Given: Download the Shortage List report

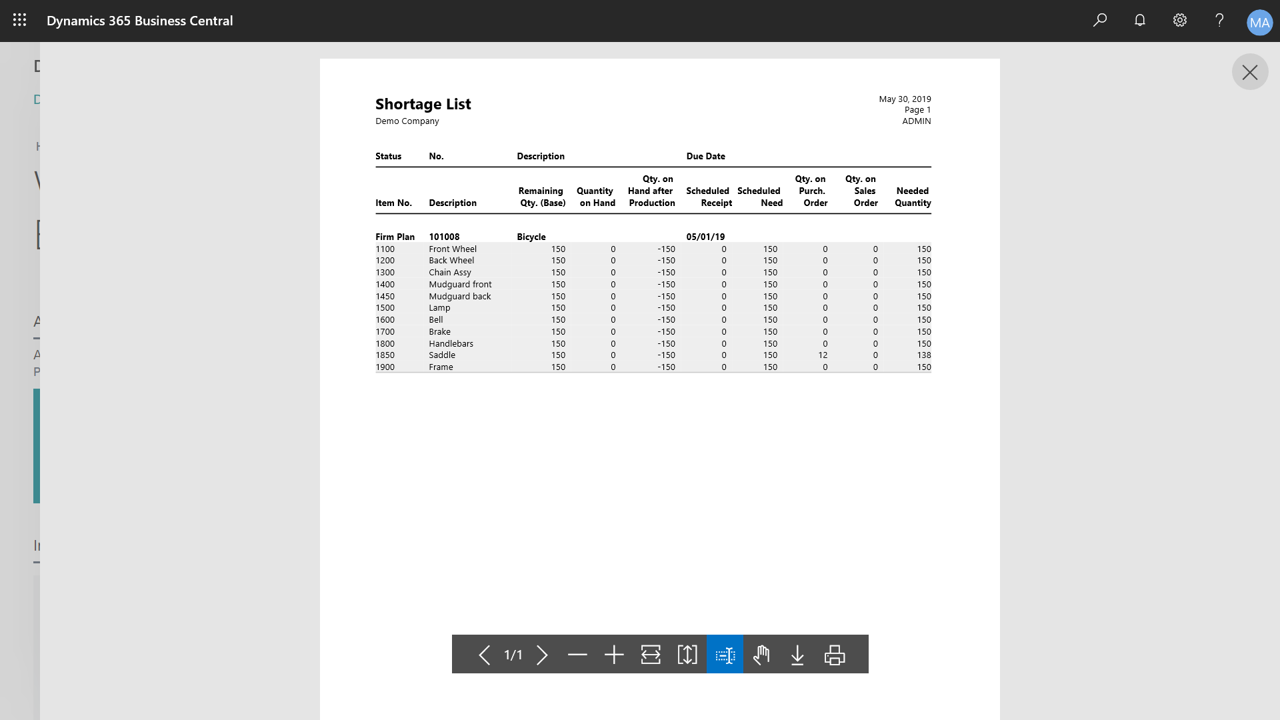Looking at the screenshot, I should tap(798, 655).
